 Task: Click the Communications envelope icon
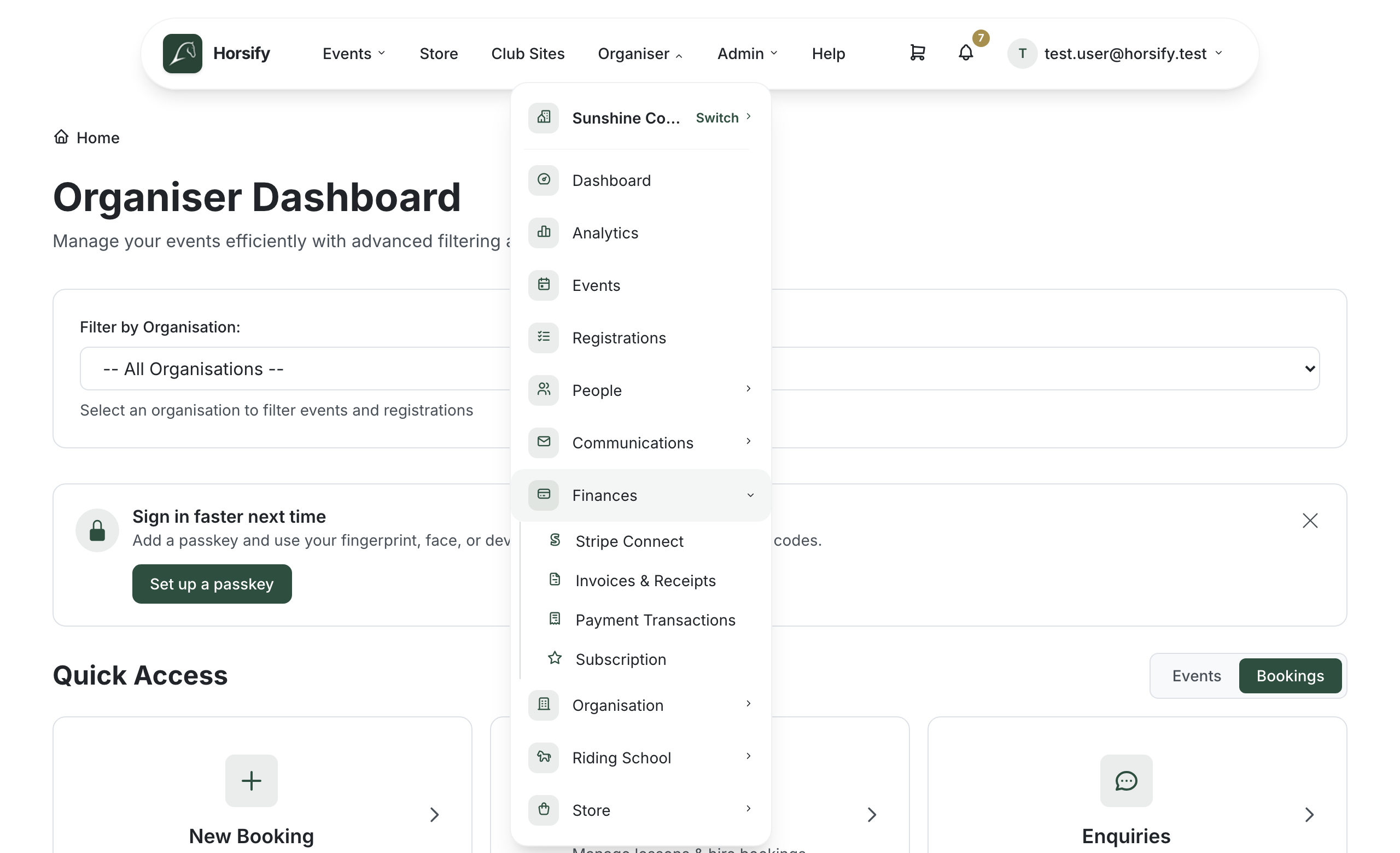[544, 442]
